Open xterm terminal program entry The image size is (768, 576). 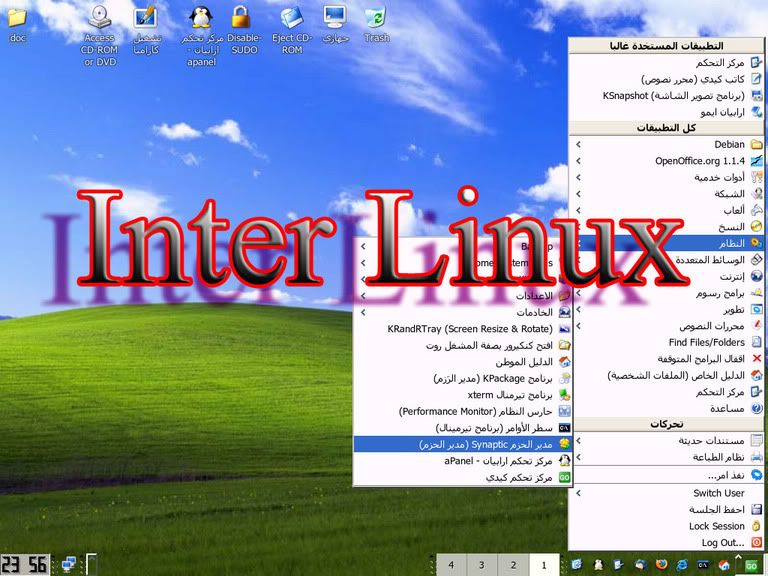[463, 395]
